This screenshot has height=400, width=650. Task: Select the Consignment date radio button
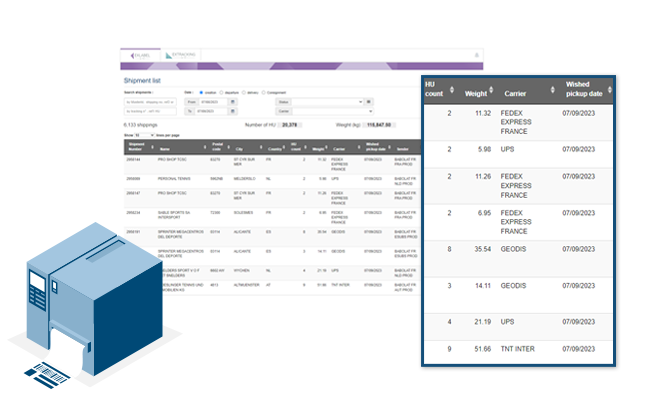[264, 93]
